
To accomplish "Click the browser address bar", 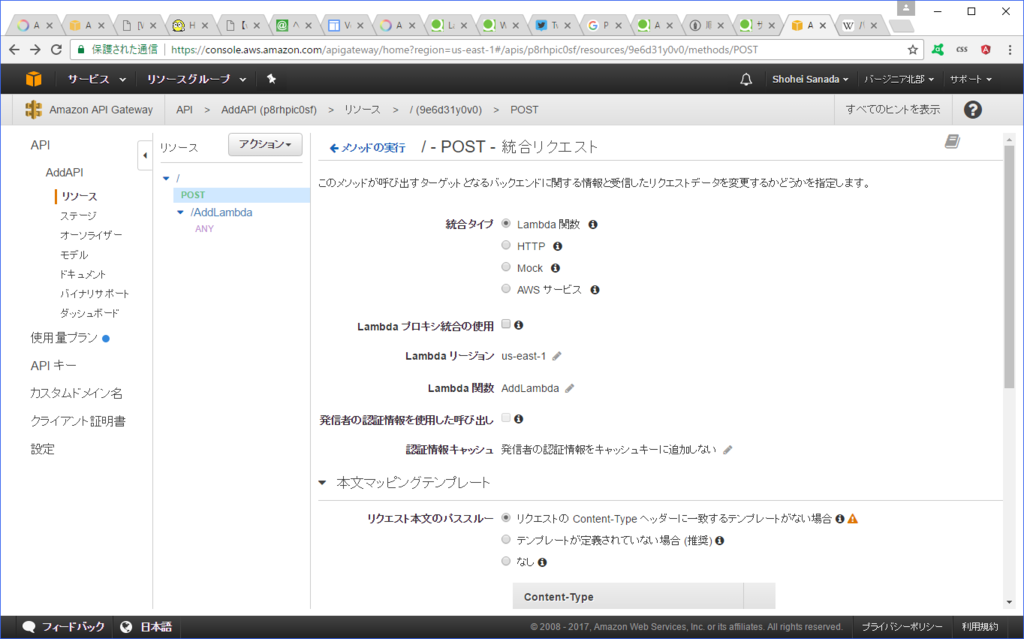I will [400, 45].
